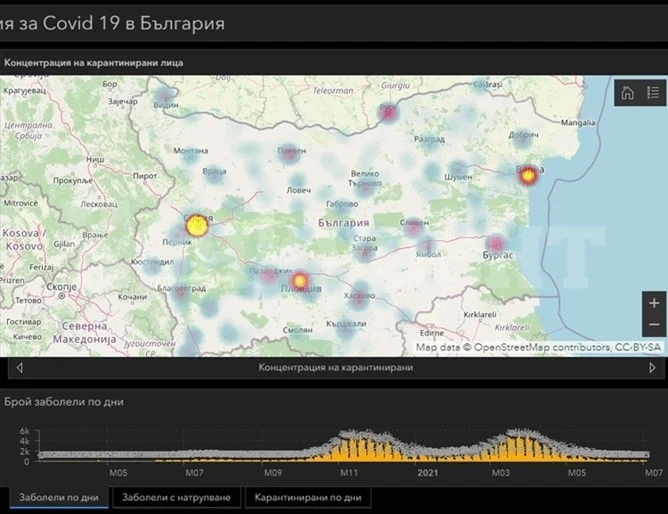Image resolution: width=668 pixels, height=514 pixels.
Task: Click the Брой заболели по дни heading
Action: click(x=64, y=402)
